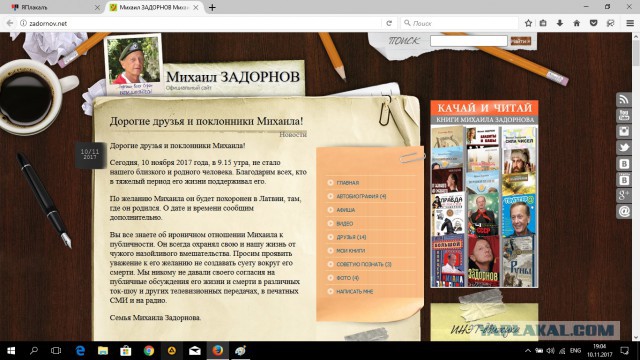The image size is (640, 360).
Task: Click the Михаил ЗАДОРНОВ site title
Action: point(233,76)
